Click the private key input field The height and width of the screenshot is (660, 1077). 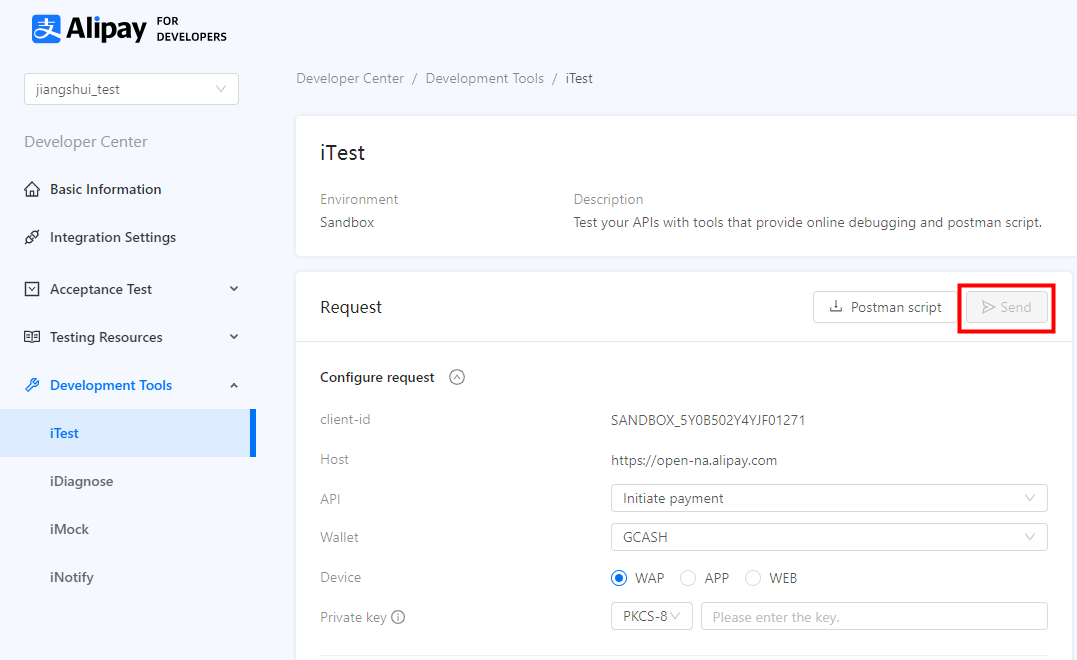pyautogui.click(x=873, y=617)
